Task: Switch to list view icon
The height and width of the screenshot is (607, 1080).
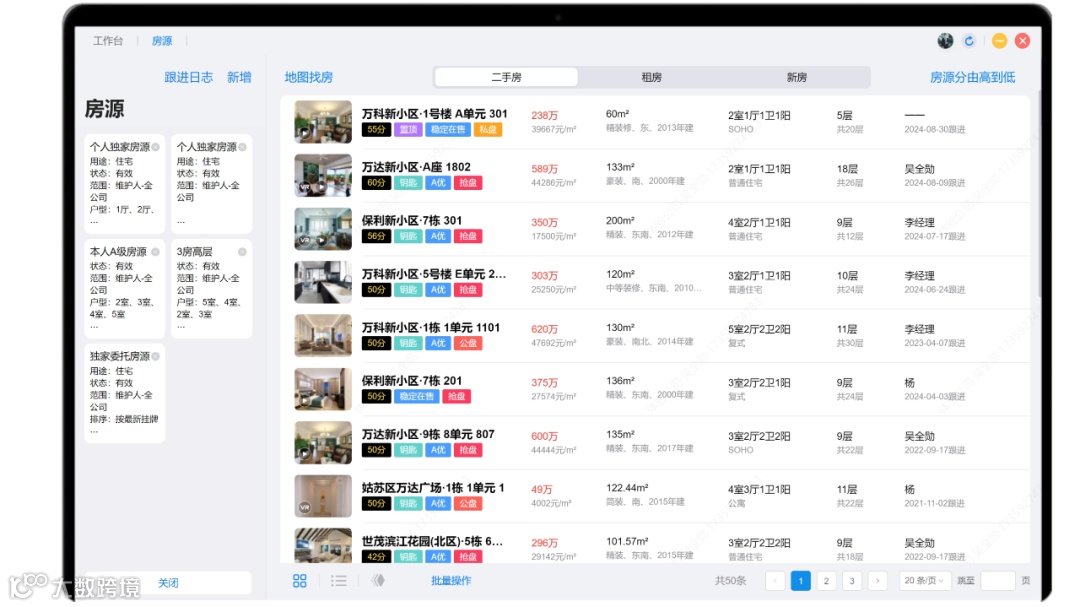Action: click(x=339, y=581)
